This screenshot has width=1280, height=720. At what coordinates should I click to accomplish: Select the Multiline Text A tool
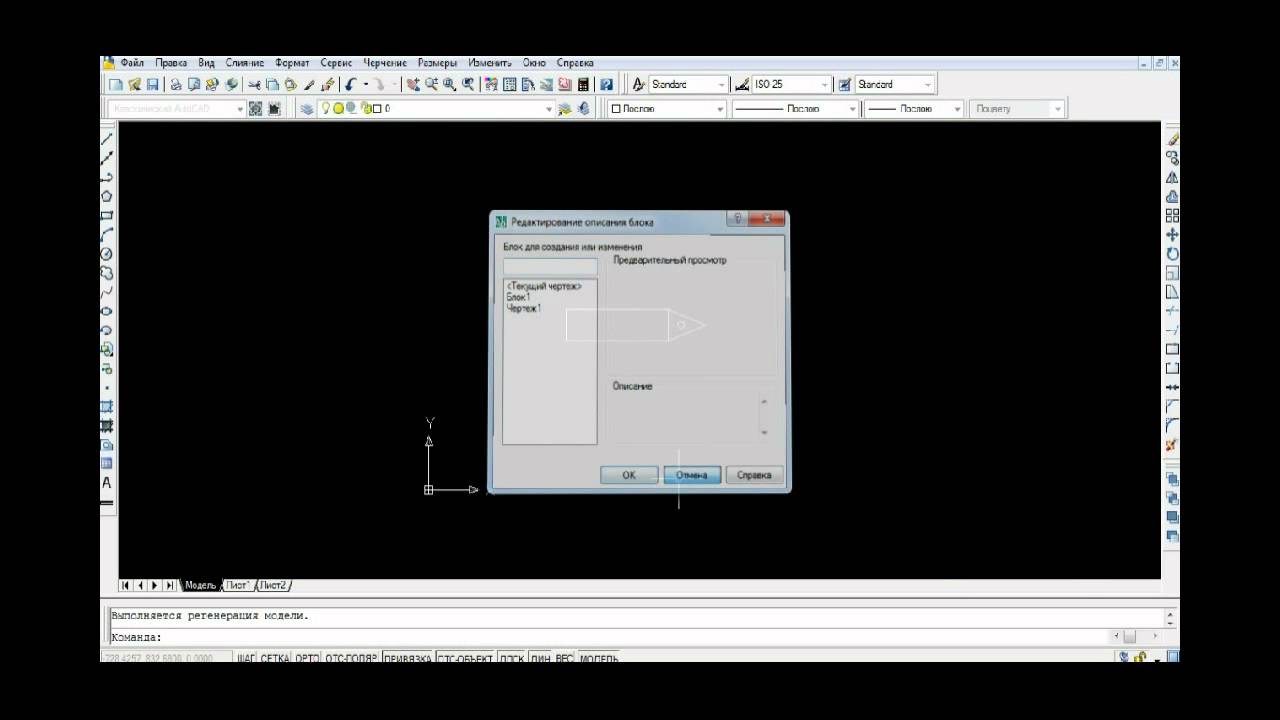(x=107, y=483)
